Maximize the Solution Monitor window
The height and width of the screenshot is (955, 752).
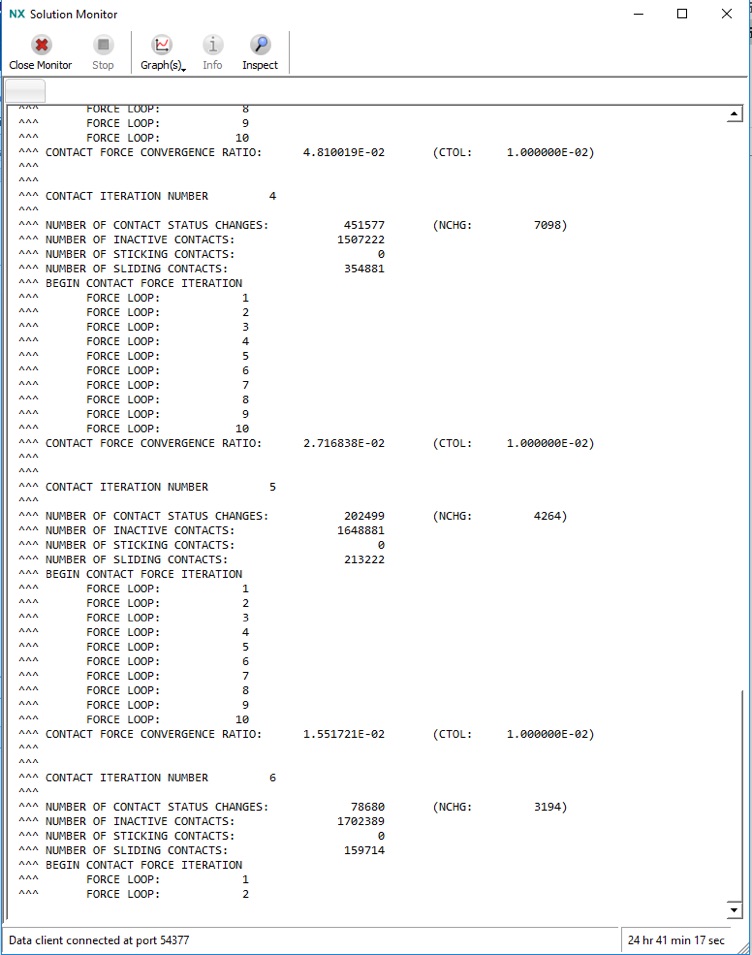[x=682, y=14]
